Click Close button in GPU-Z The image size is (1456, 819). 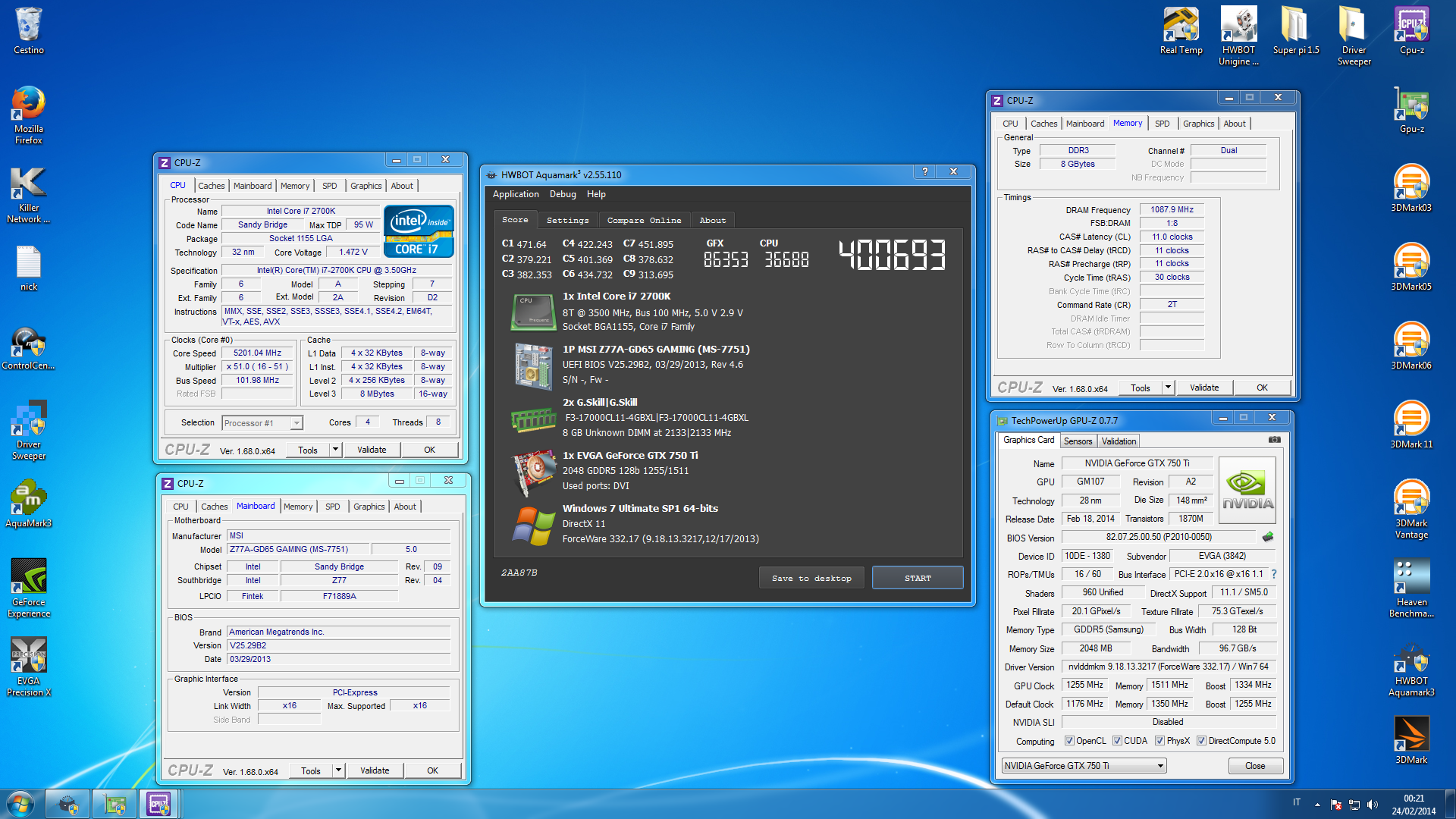click(x=1255, y=766)
